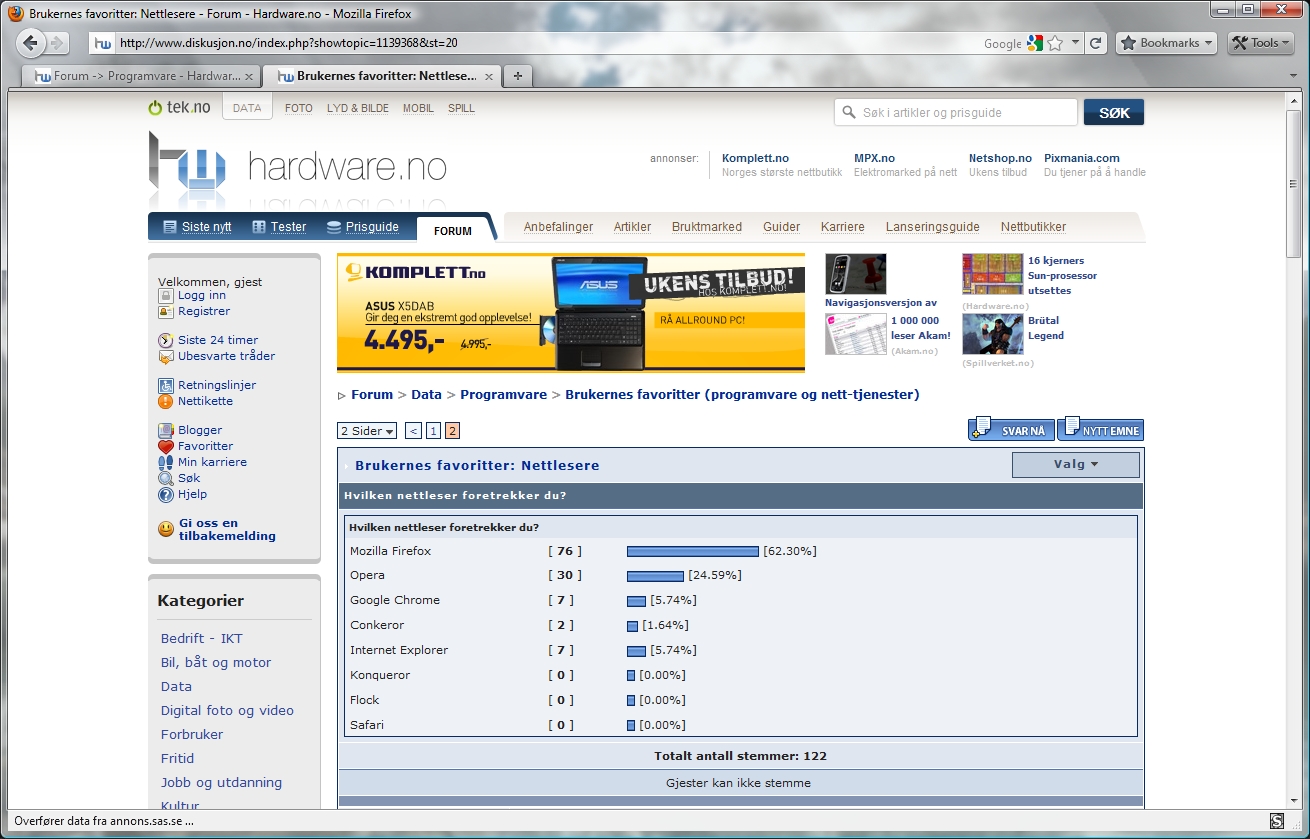
Task: Click the orange Nettikette icon
Action: coord(166,401)
